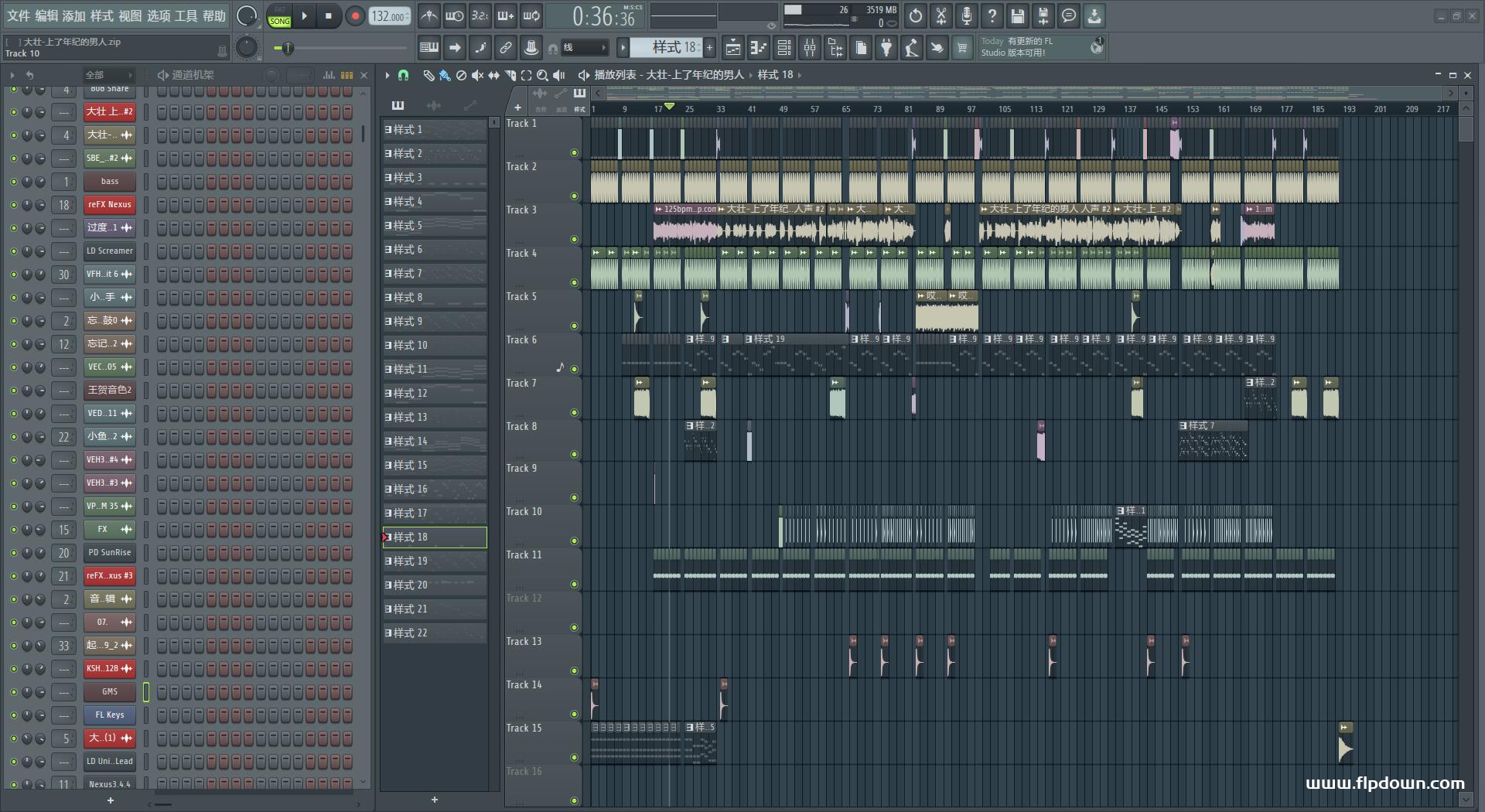Open the 全部 channel filter dropdown

[109, 75]
